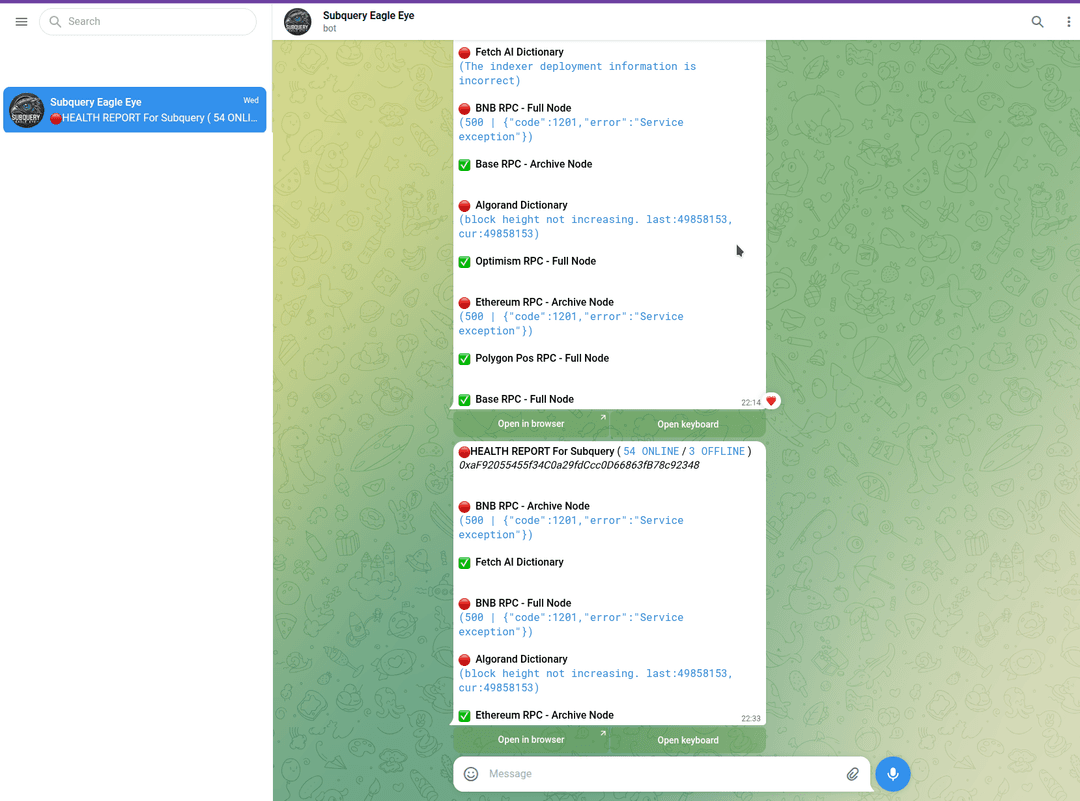Click the external-link arrow on Open in browser
The height and width of the screenshot is (801, 1080).
pos(606,419)
